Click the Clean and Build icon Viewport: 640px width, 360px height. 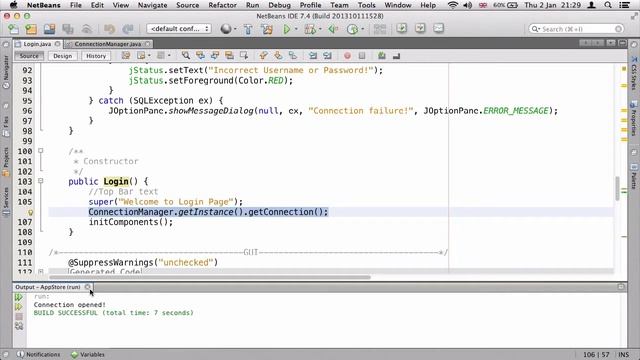click(x=267, y=29)
